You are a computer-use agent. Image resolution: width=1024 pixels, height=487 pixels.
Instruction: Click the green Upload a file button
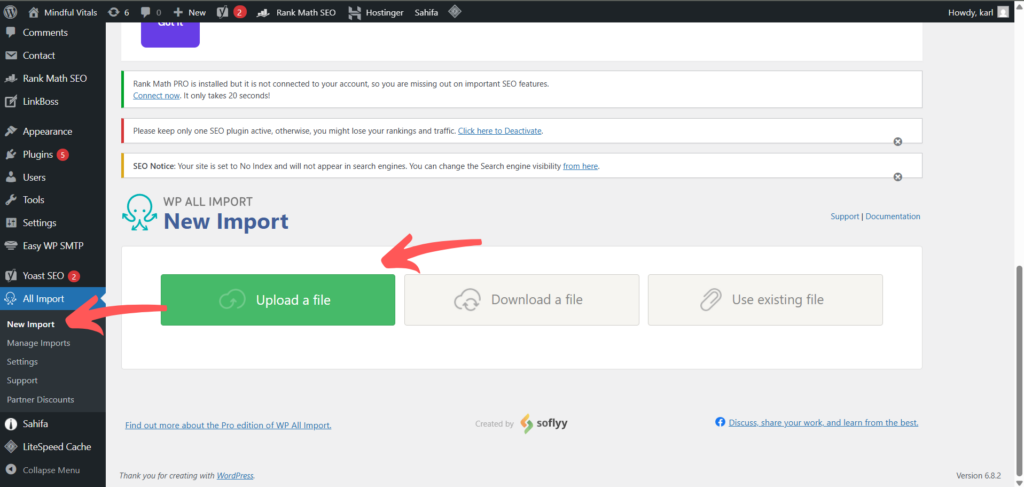[278, 300]
